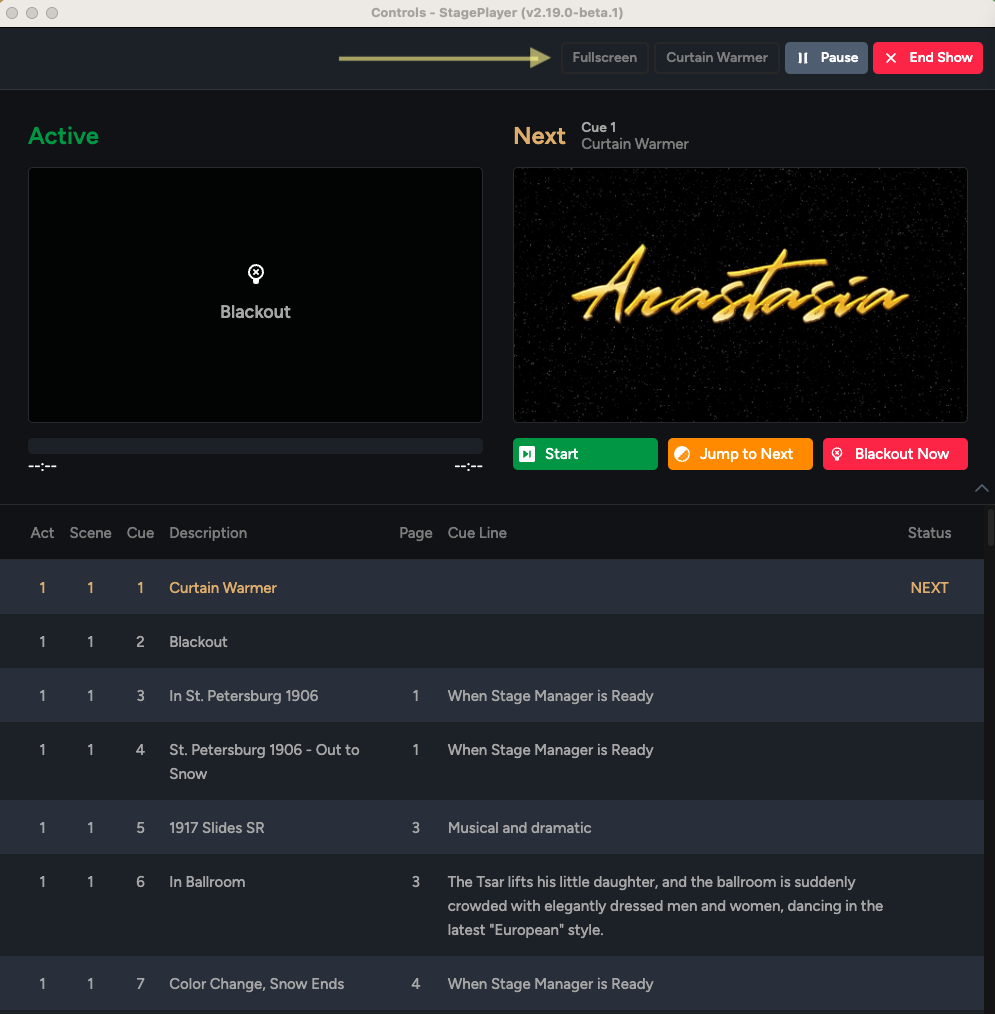
Task: Click the cue list scrollbar
Action: click(990, 528)
